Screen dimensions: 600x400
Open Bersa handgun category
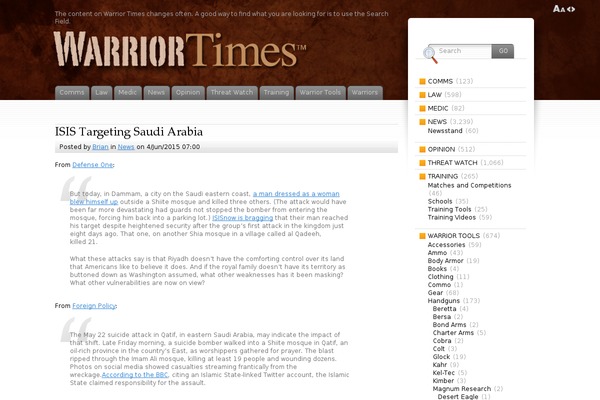coord(442,317)
